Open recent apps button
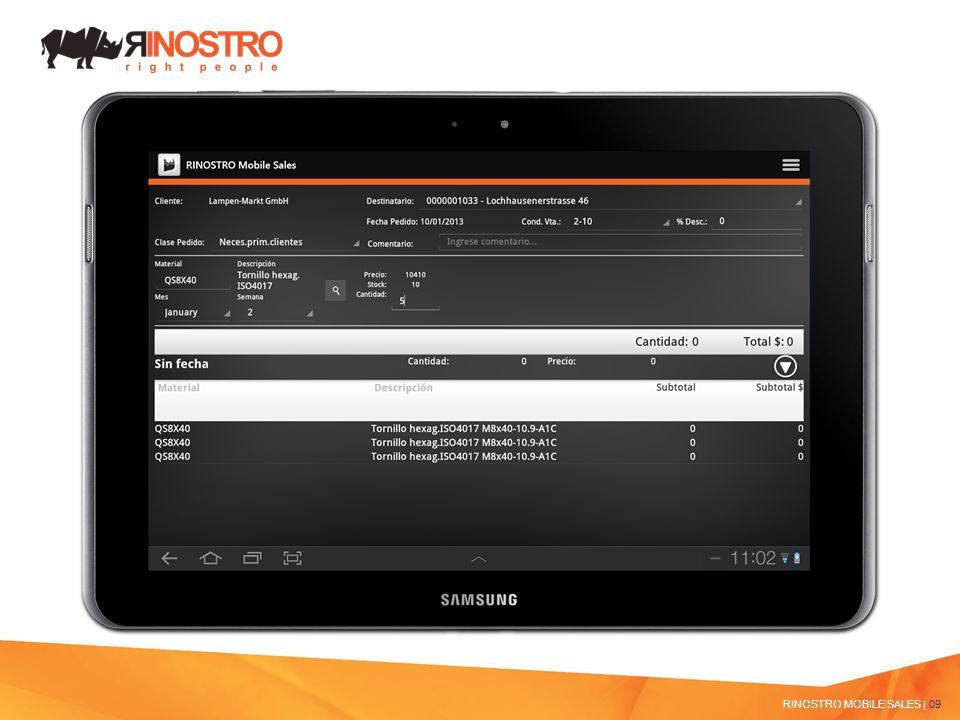Viewport: 960px width, 720px height. (x=252, y=558)
